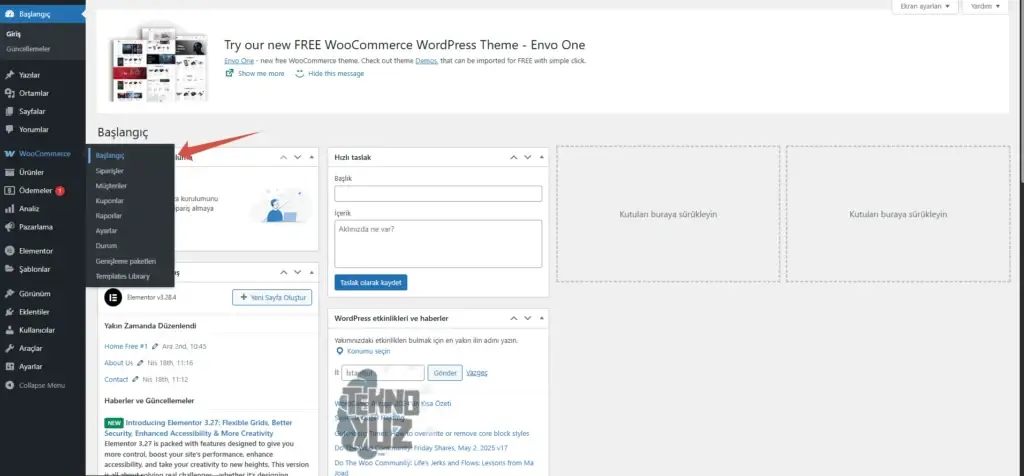The width and height of the screenshot is (1024, 476).
Task: Select Başlangıç in the WooCommerce flyout submenu
Action: [x=110, y=156]
